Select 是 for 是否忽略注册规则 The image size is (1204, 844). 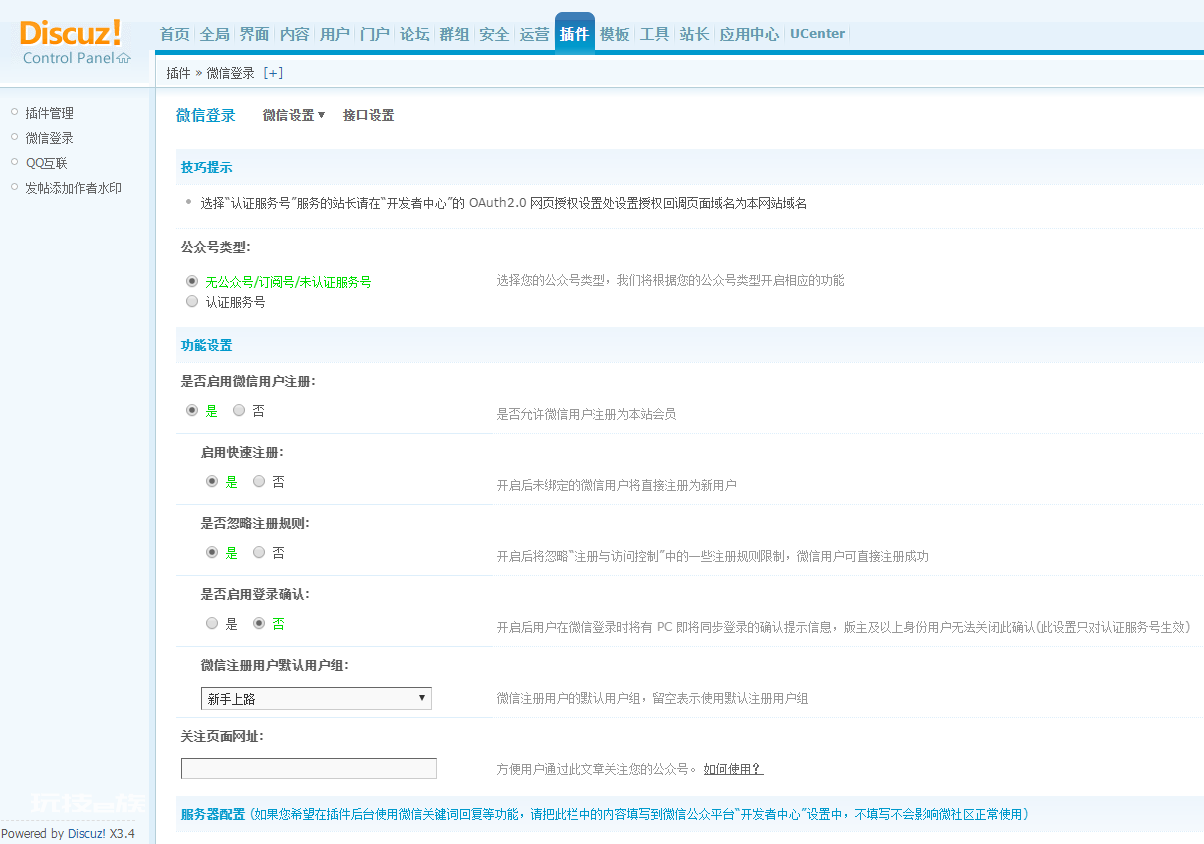[x=212, y=552]
